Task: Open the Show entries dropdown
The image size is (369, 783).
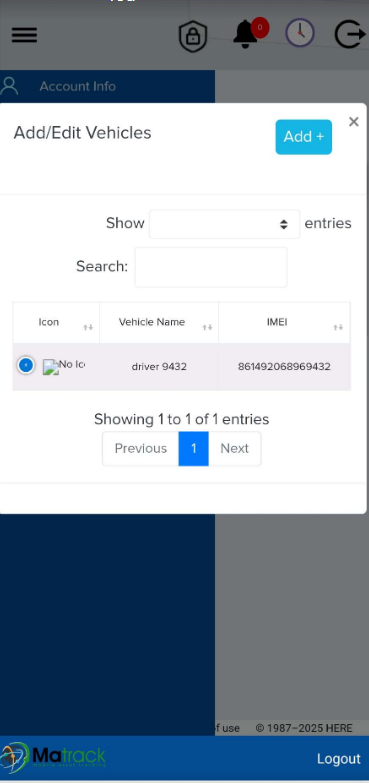Action: [224, 224]
